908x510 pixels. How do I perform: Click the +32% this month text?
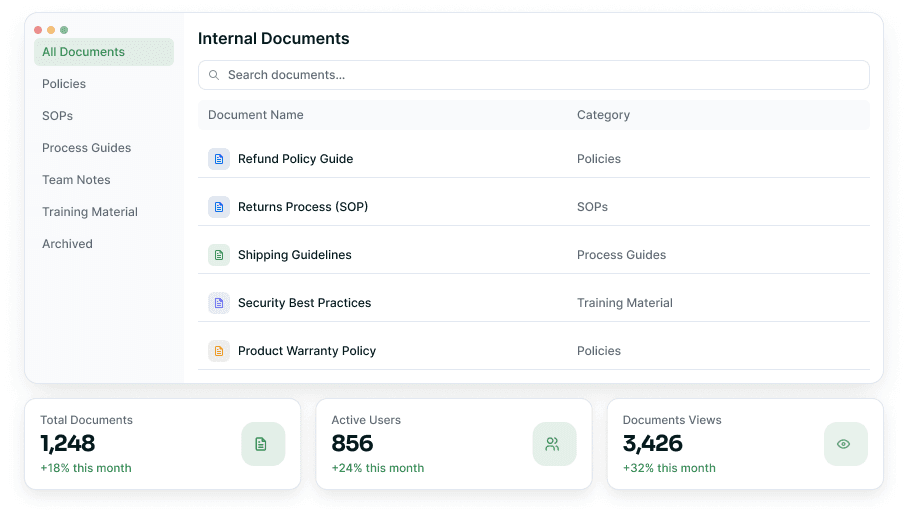coord(669,468)
